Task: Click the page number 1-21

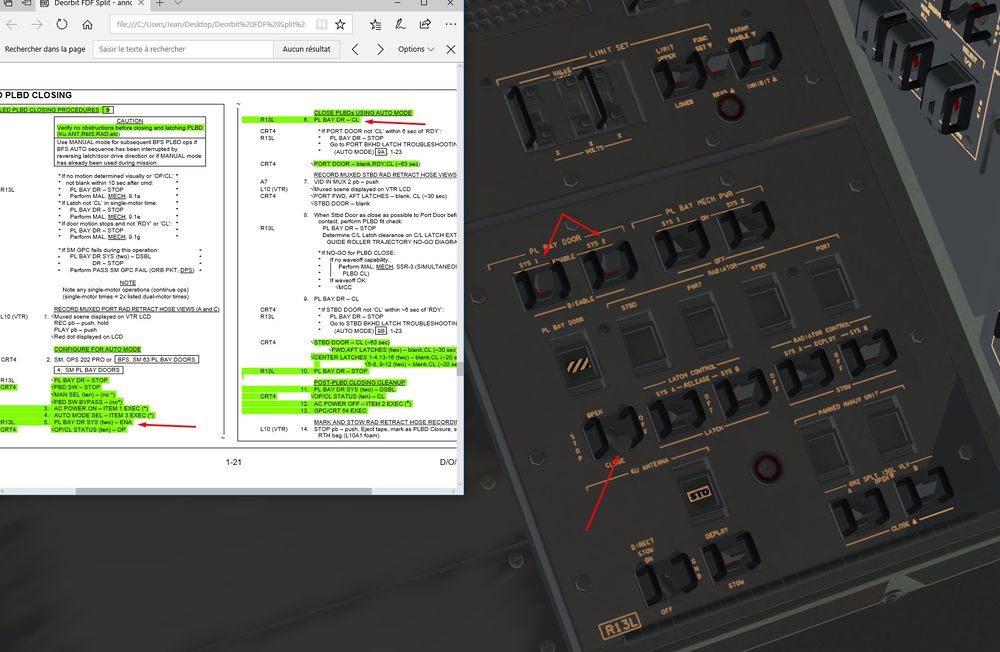Action: pyautogui.click(x=233, y=462)
